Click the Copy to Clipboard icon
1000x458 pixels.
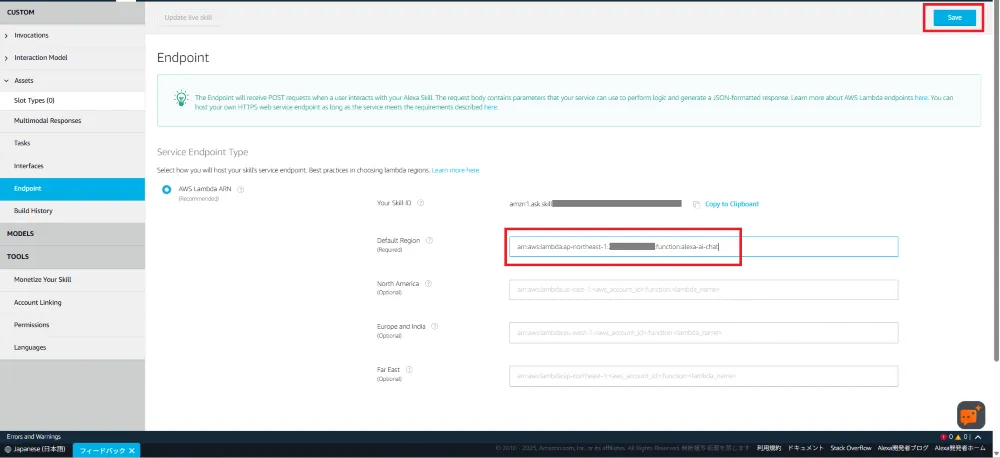pos(696,204)
